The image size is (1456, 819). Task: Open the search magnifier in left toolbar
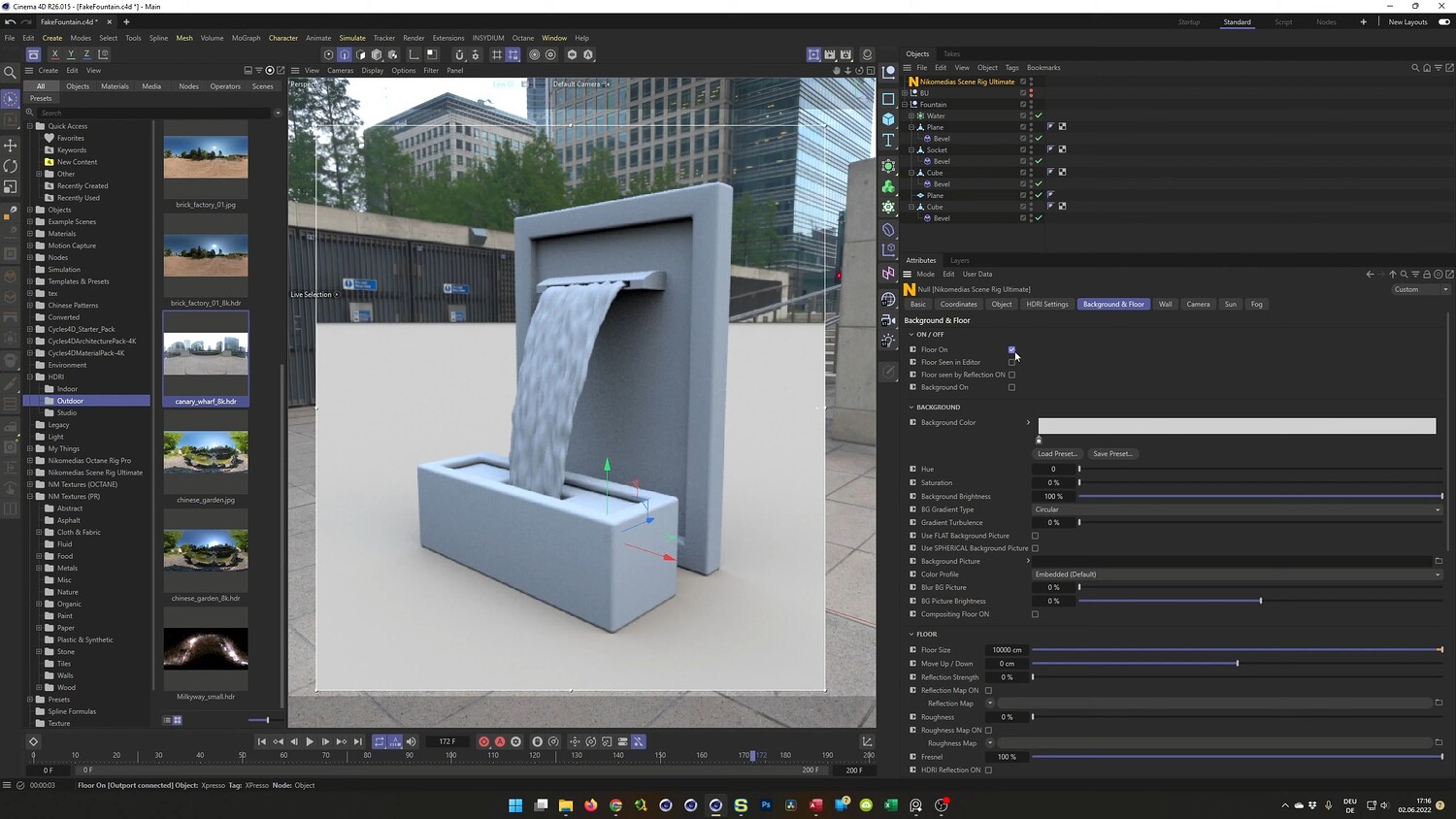click(10, 72)
